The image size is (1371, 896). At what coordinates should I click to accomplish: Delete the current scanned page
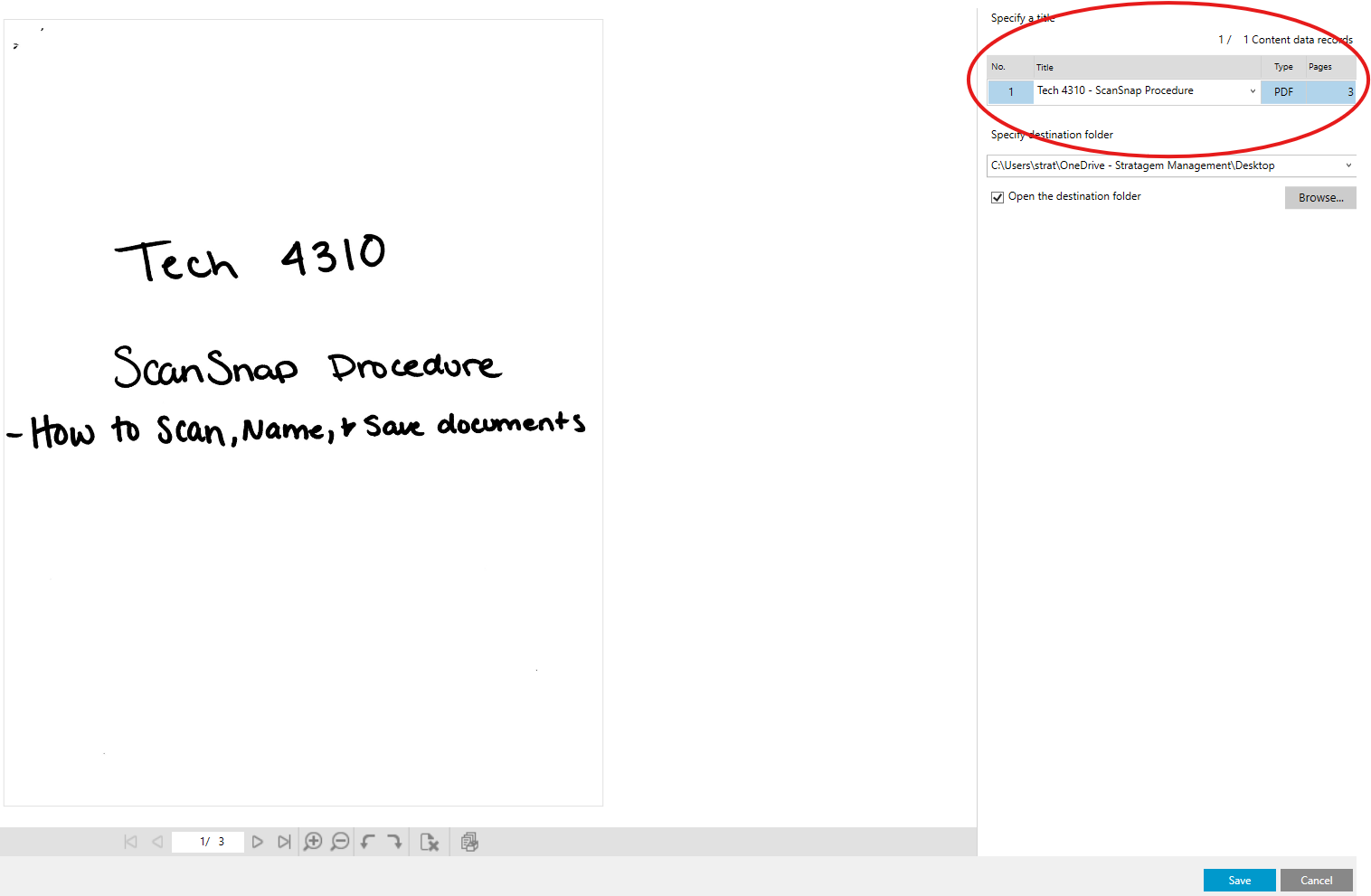430,842
